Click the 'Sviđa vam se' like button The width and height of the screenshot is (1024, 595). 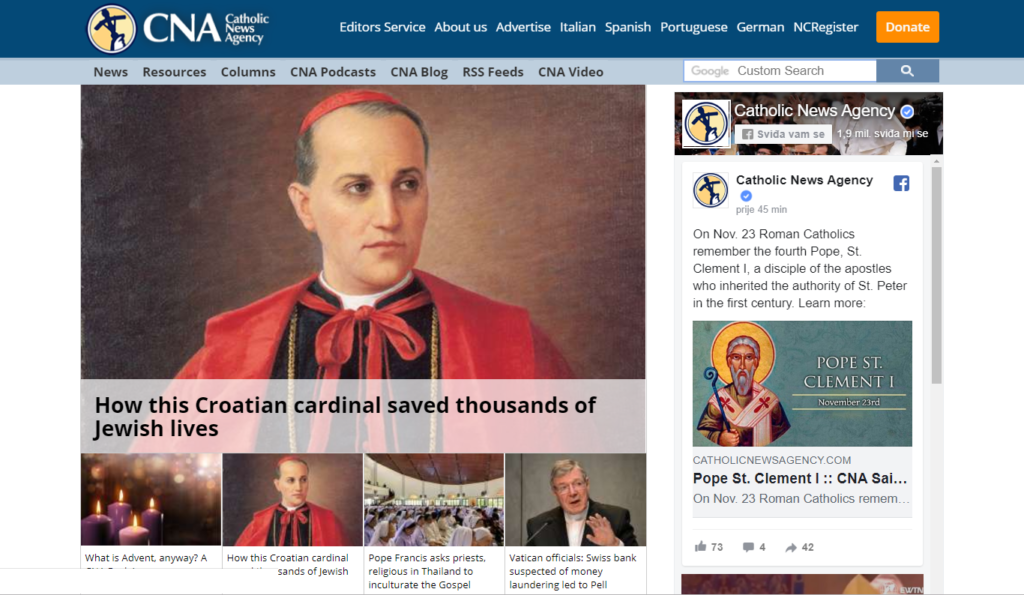tap(783, 134)
